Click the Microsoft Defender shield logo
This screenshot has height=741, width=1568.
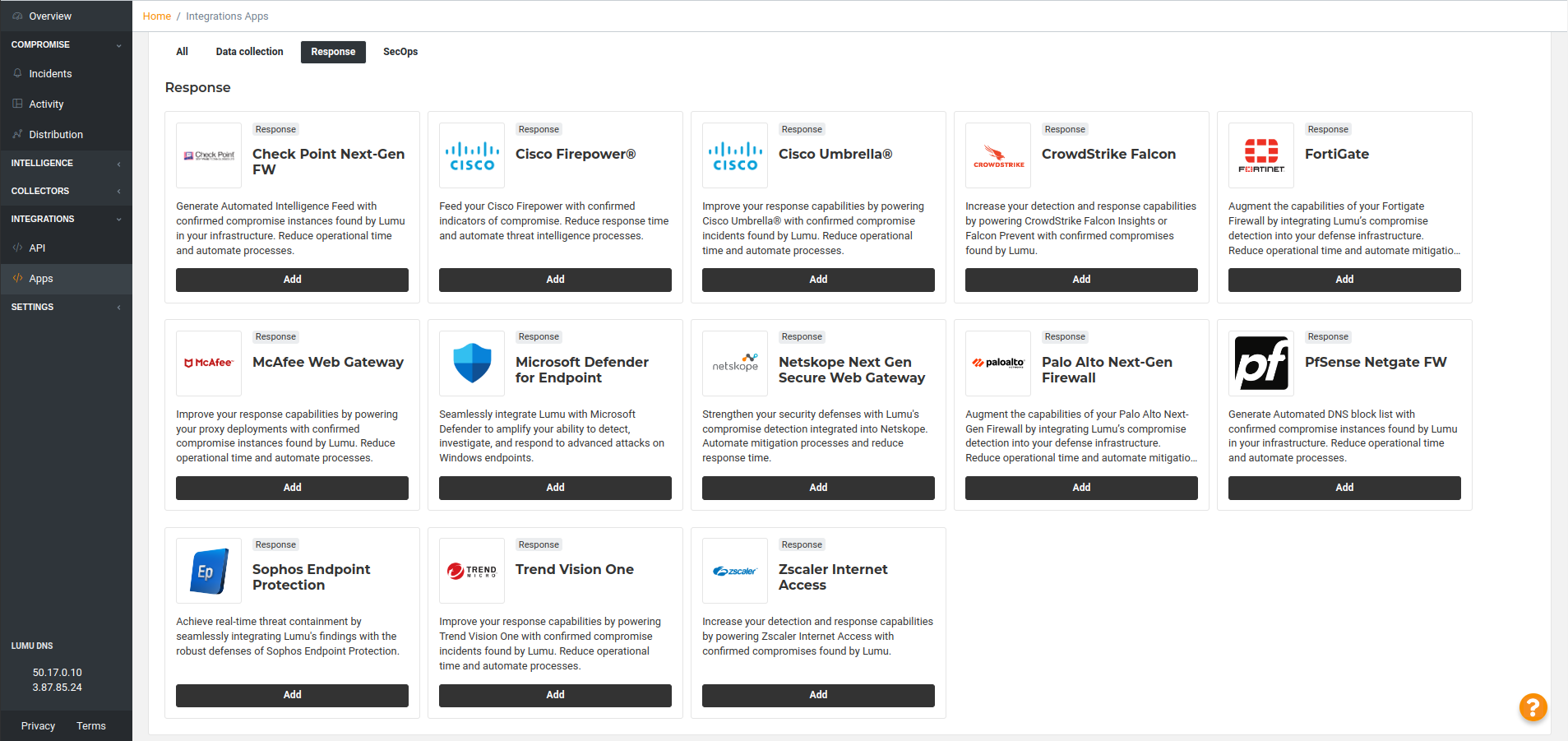coord(472,364)
